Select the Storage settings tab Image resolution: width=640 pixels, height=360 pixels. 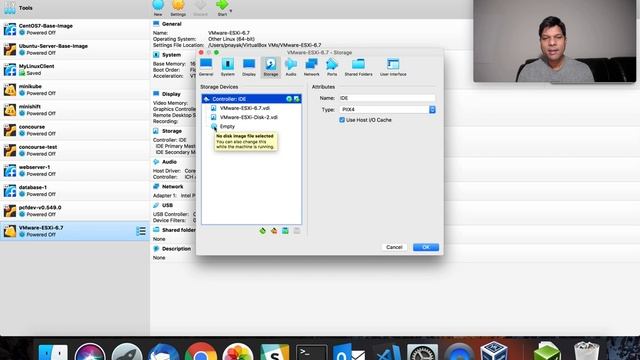[271, 67]
